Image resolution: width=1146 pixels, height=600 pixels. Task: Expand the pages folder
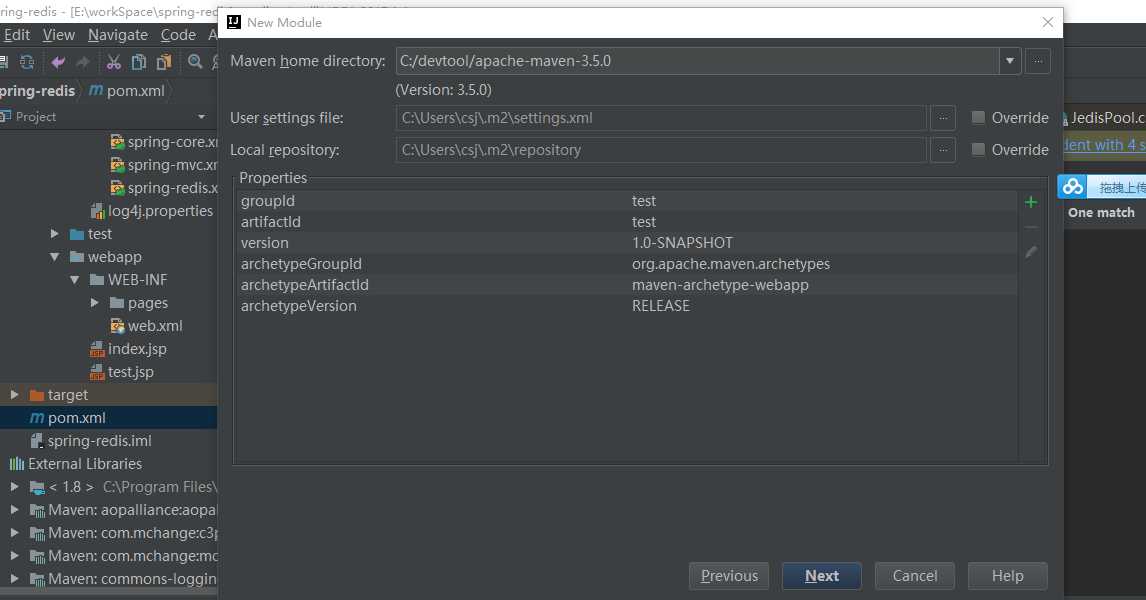(x=95, y=303)
